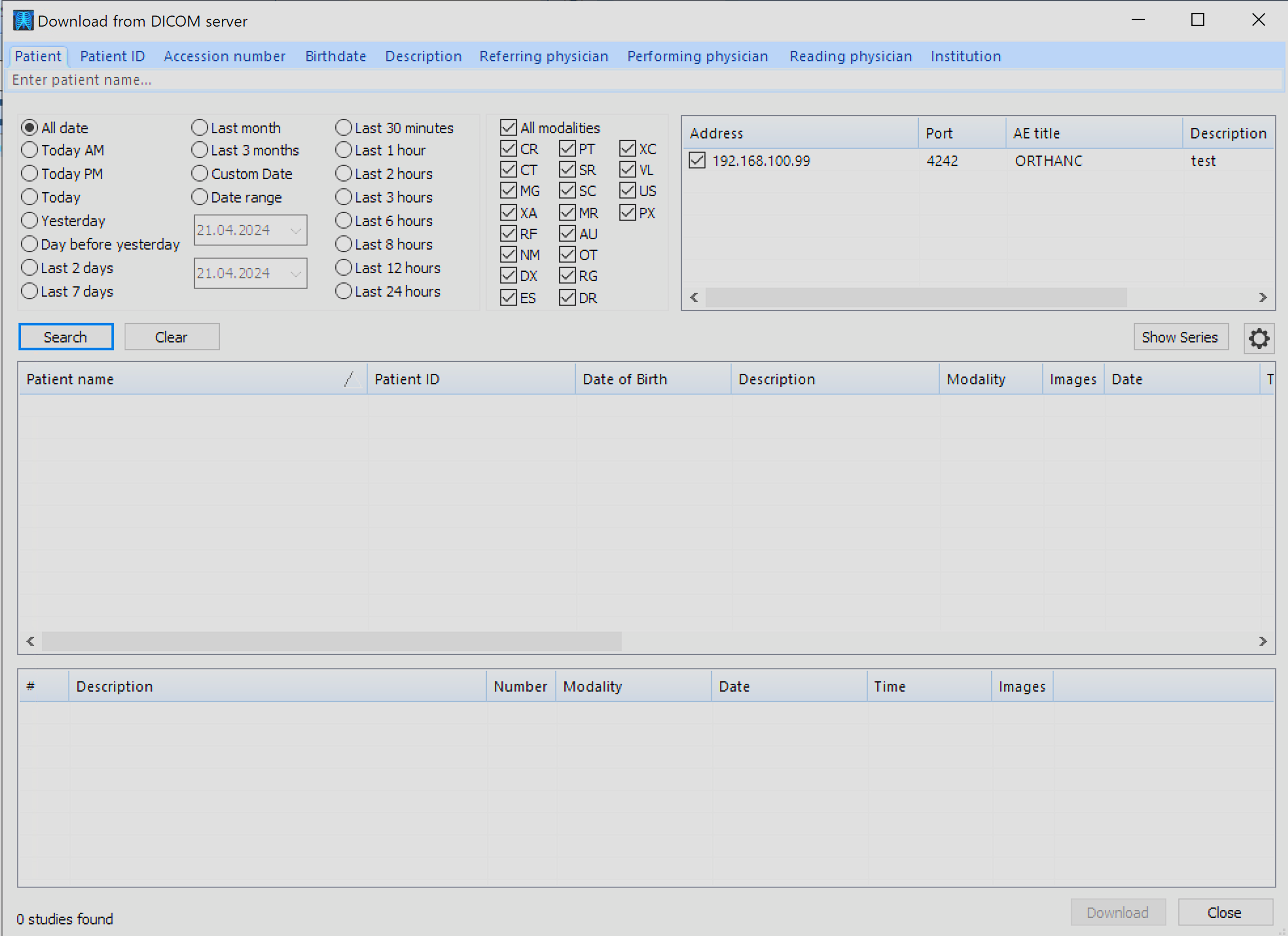Open the Reading physician tab
This screenshot has width=1288, height=936.
[x=851, y=56]
